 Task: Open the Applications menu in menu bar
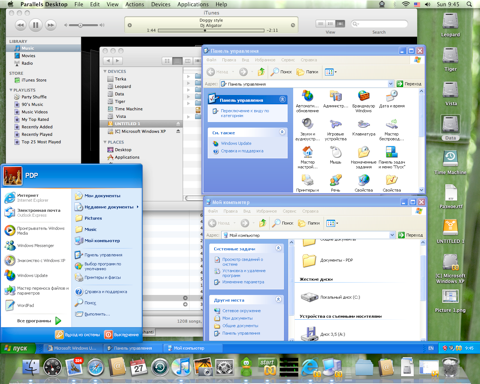[193, 4]
